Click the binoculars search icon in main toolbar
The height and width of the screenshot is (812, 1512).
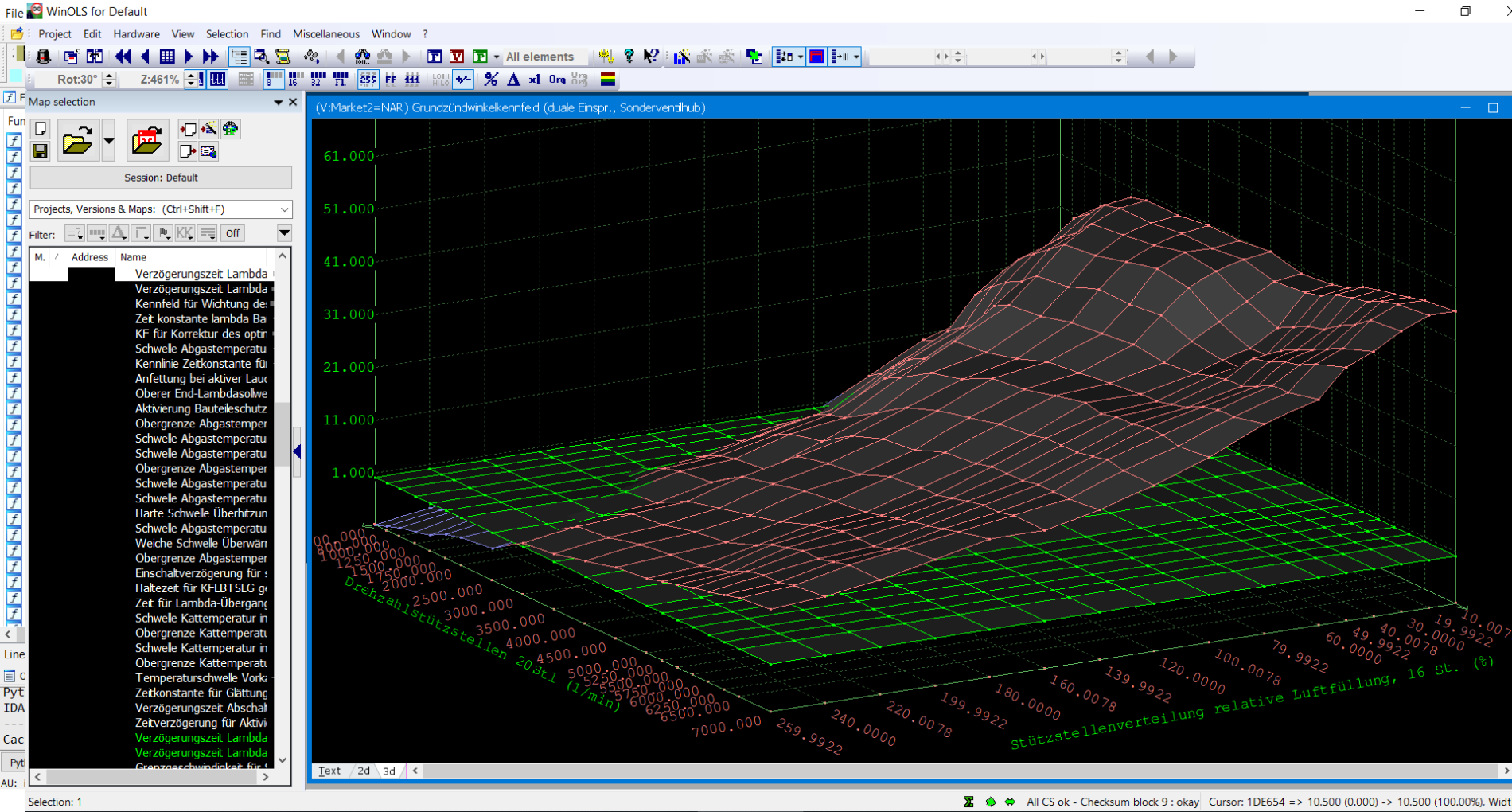[362, 57]
